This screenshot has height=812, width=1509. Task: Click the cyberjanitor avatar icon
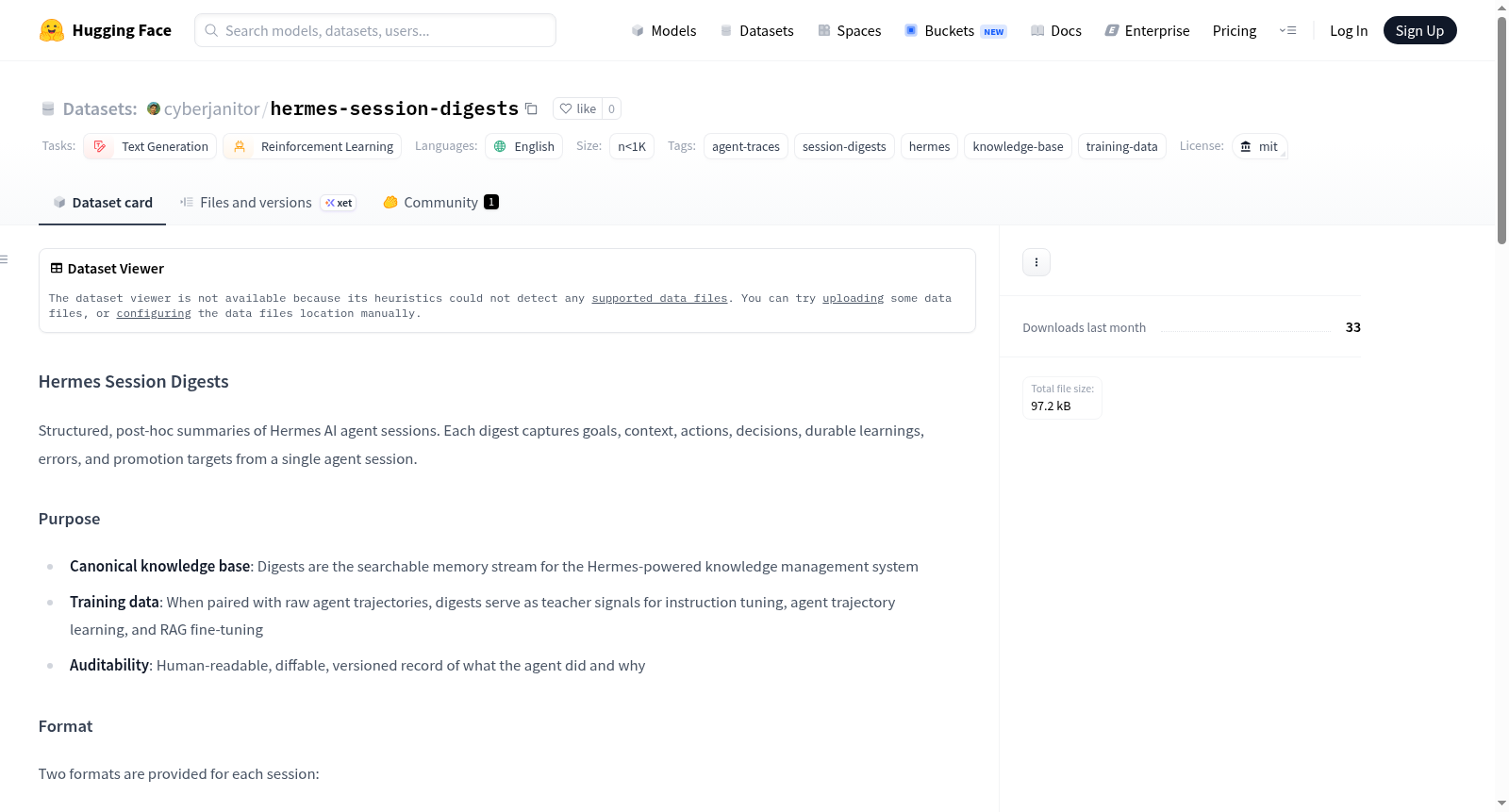tap(154, 108)
